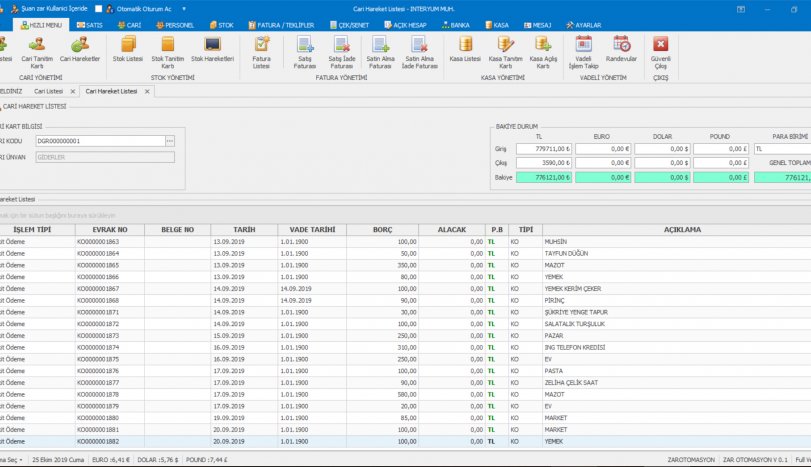
Task: Open Vadeli İşlem Takip icon
Action: (583, 52)
